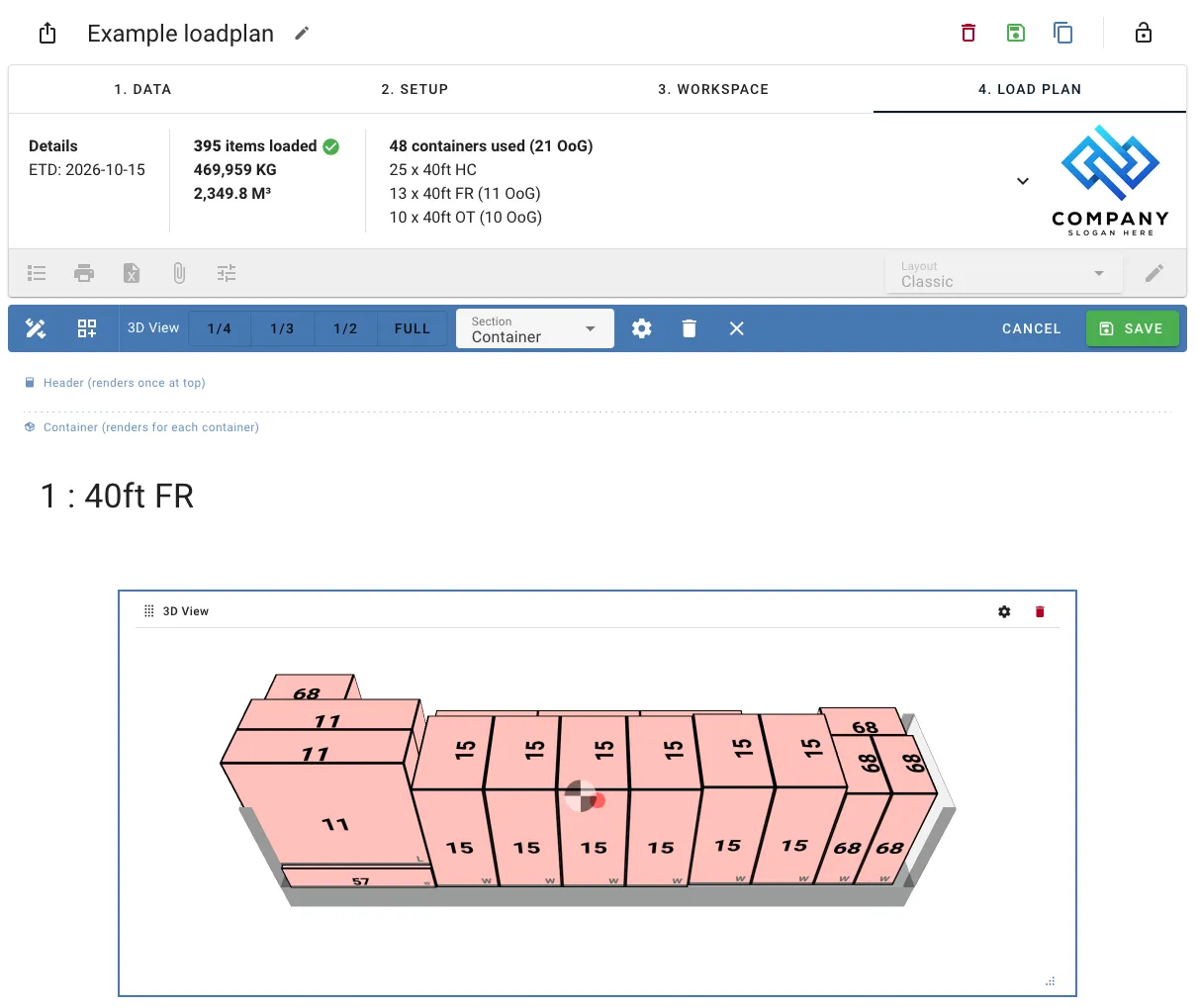This screenshot has width=1199, height=1008.
Task: Click the 3D View widget resize handle
Action: (1051, 981)
